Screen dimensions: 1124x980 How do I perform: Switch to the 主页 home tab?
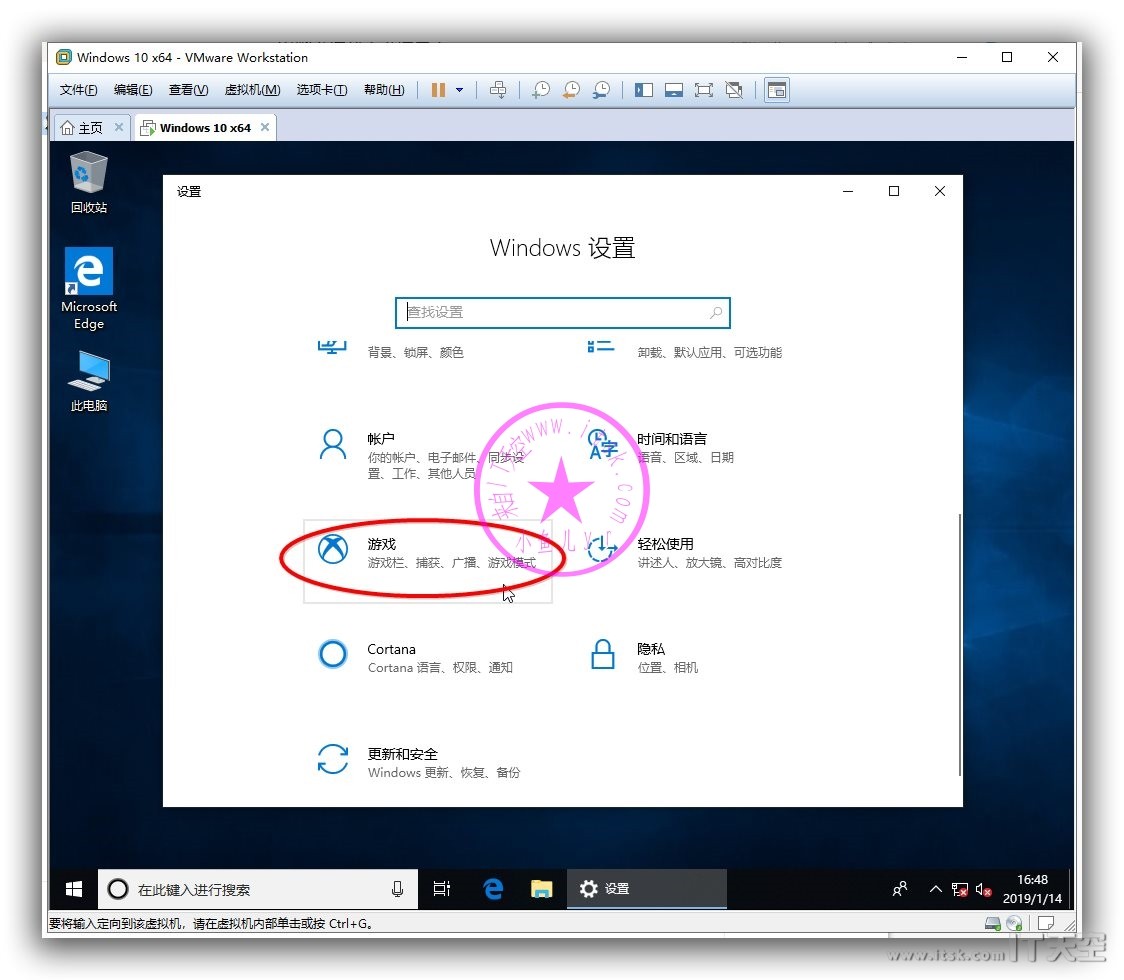pos(85,128)
